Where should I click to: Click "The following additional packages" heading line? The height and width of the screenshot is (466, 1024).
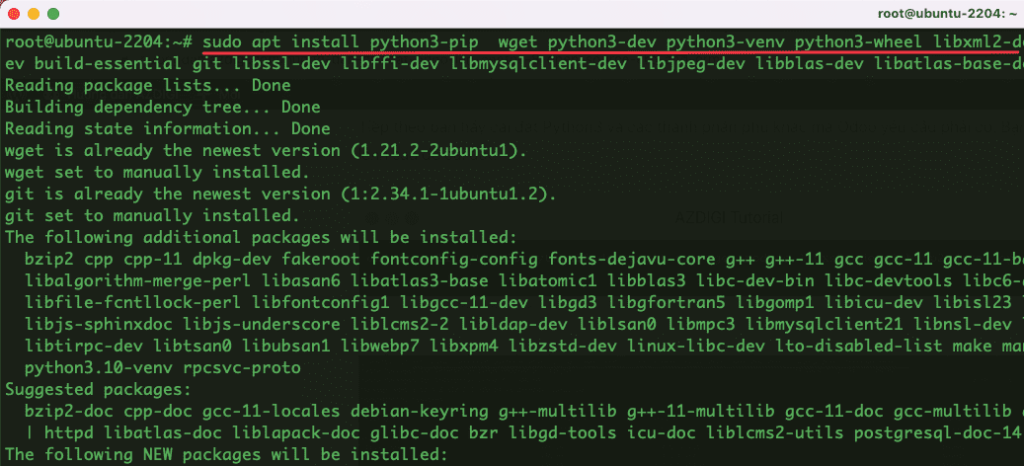coord(260,237)
